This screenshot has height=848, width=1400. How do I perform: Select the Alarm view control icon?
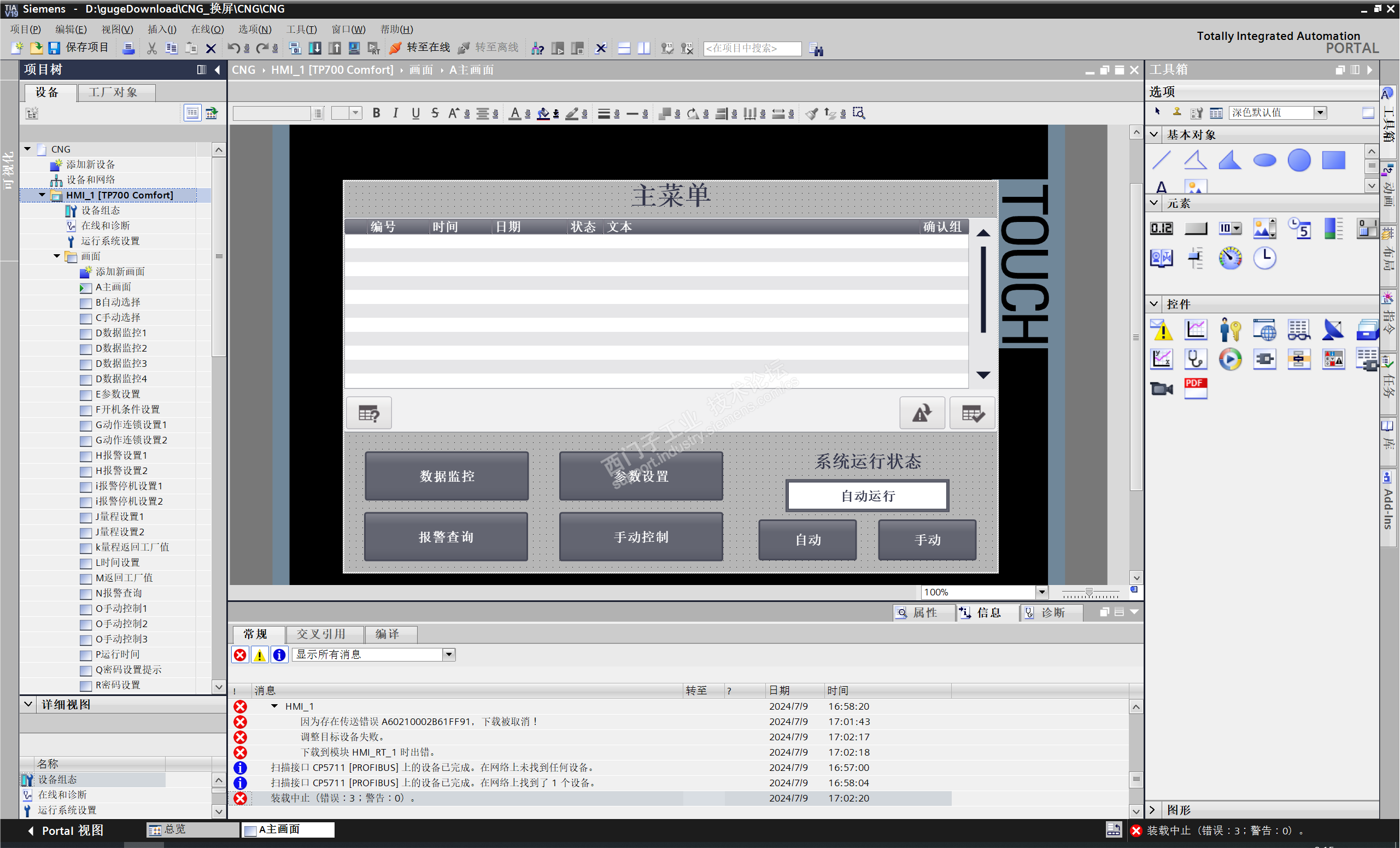pos(1161,330)
